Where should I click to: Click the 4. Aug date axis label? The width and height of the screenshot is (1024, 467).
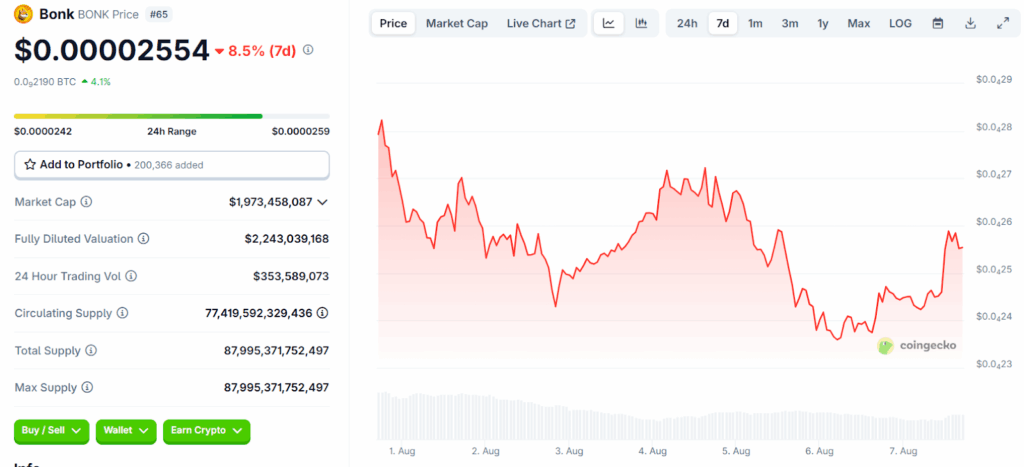652,451
